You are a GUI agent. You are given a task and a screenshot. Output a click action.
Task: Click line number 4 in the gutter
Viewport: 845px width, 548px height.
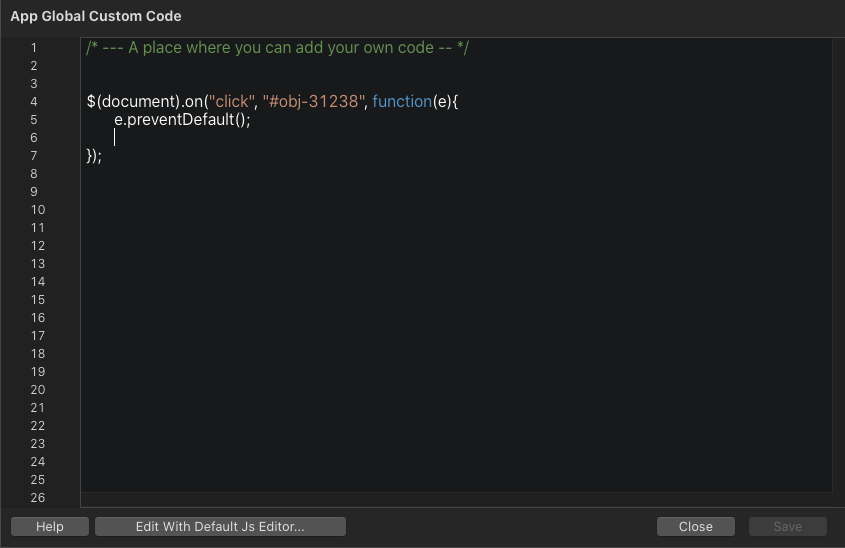coord(34,102)
